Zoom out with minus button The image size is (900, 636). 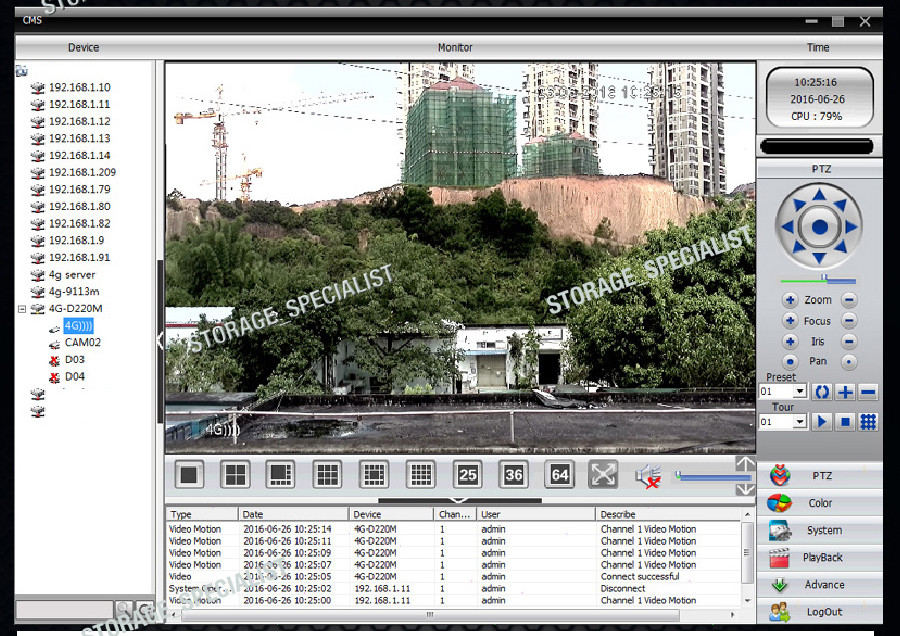(849, 300)
